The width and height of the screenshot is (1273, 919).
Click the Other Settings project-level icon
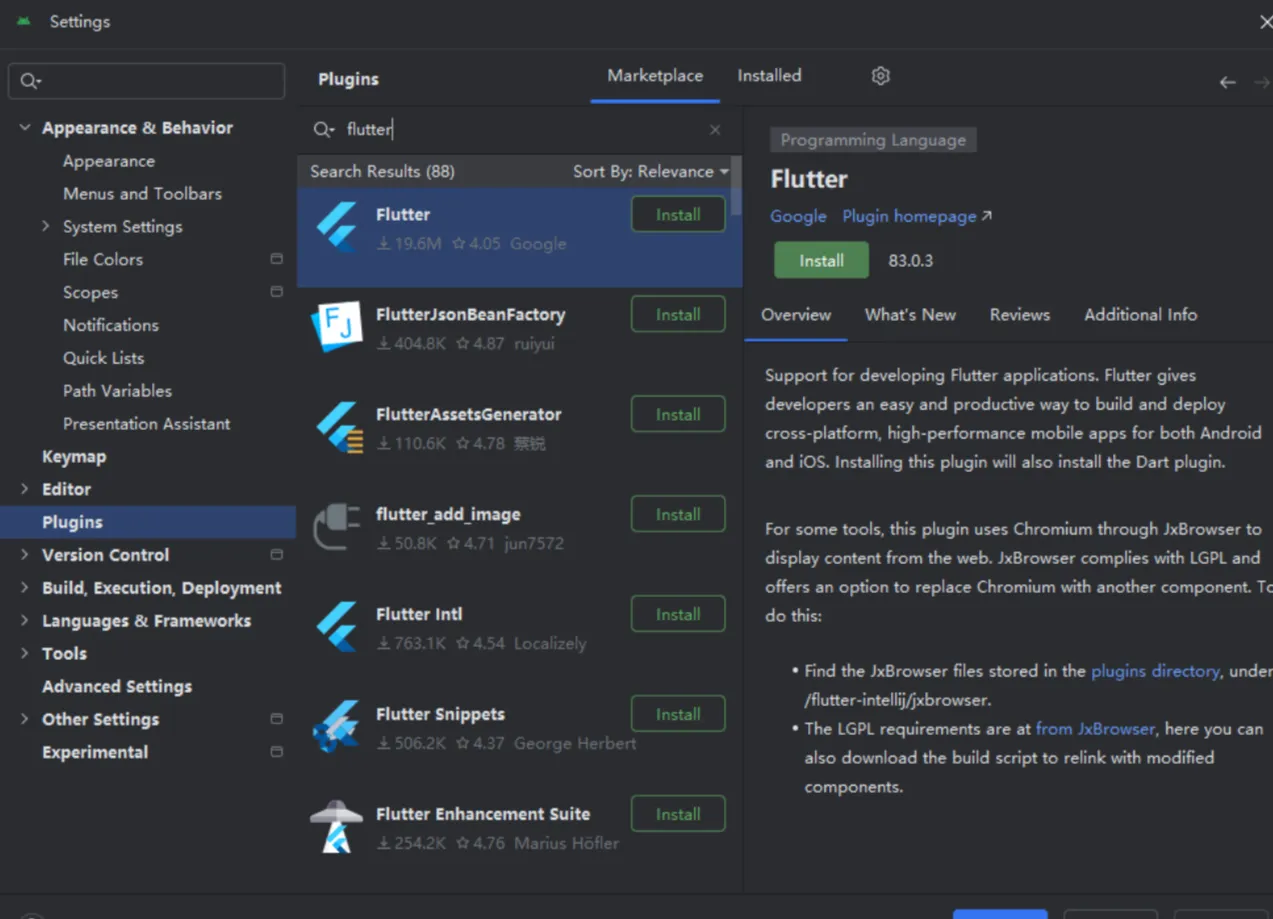277,718
